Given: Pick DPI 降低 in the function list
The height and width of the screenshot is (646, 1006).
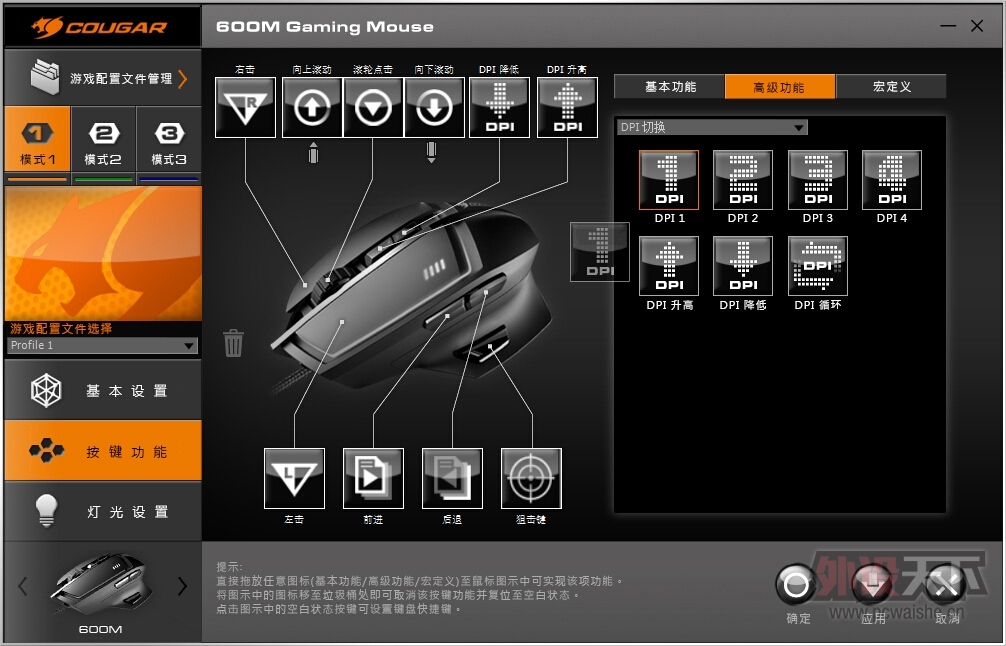Looking at the screenshot, I should [x=743, y=266].
